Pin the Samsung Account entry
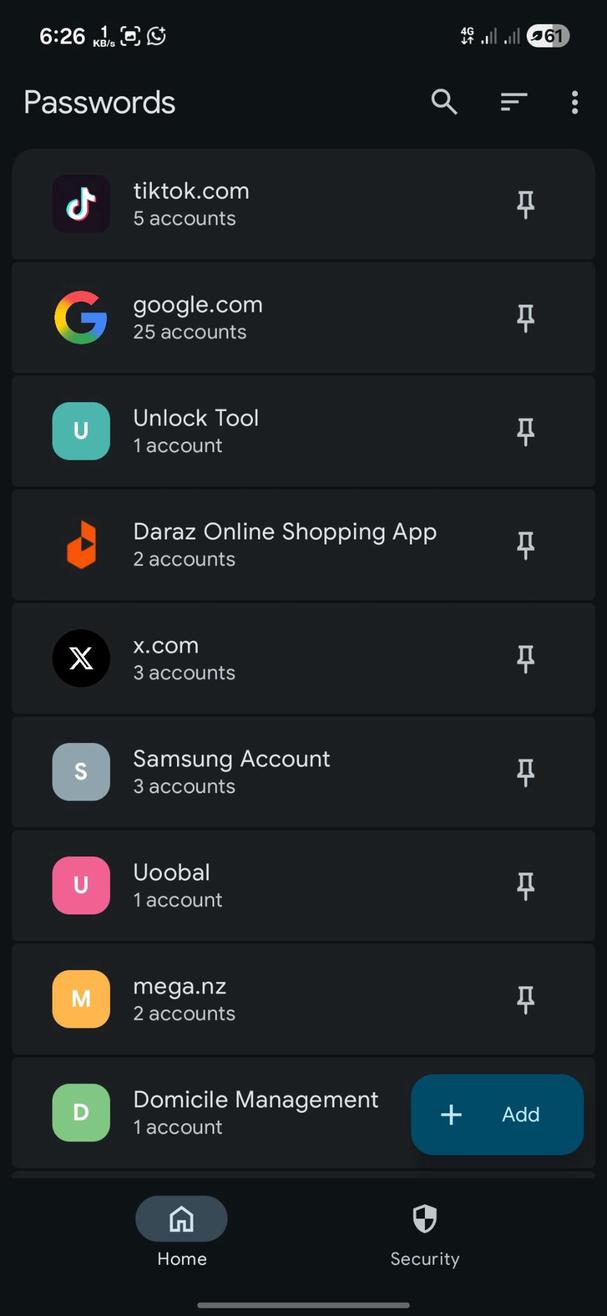The width and height of the screenshot is (607, 1316). 525,772
